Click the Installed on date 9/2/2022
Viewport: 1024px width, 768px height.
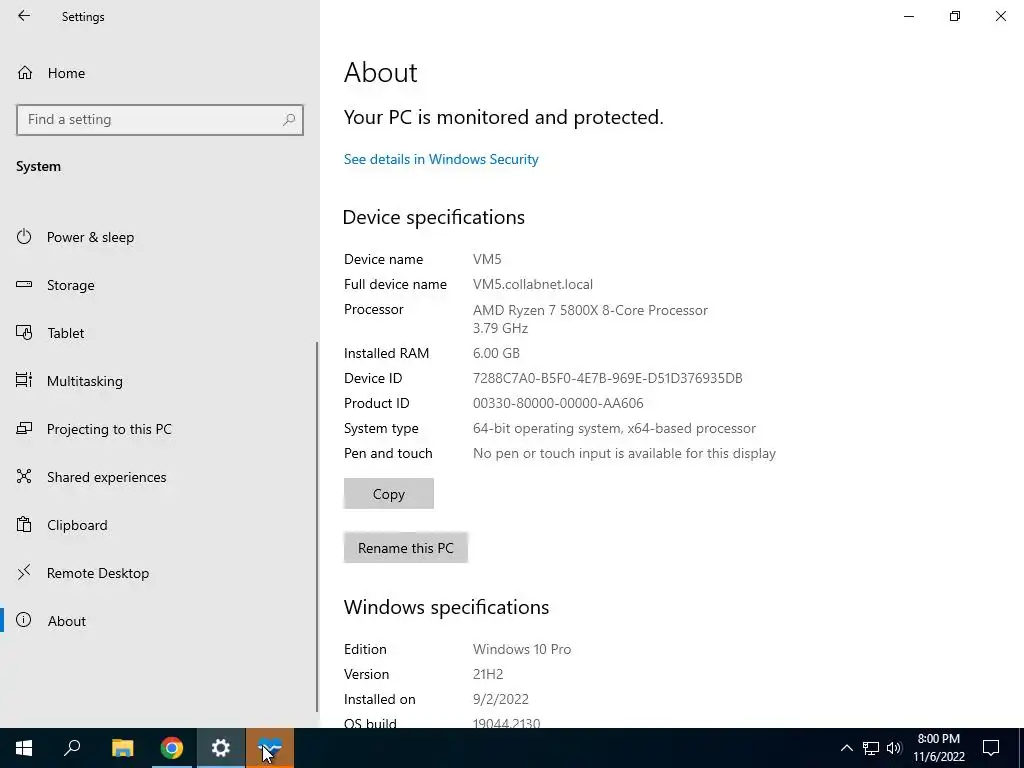pos(501,699)
